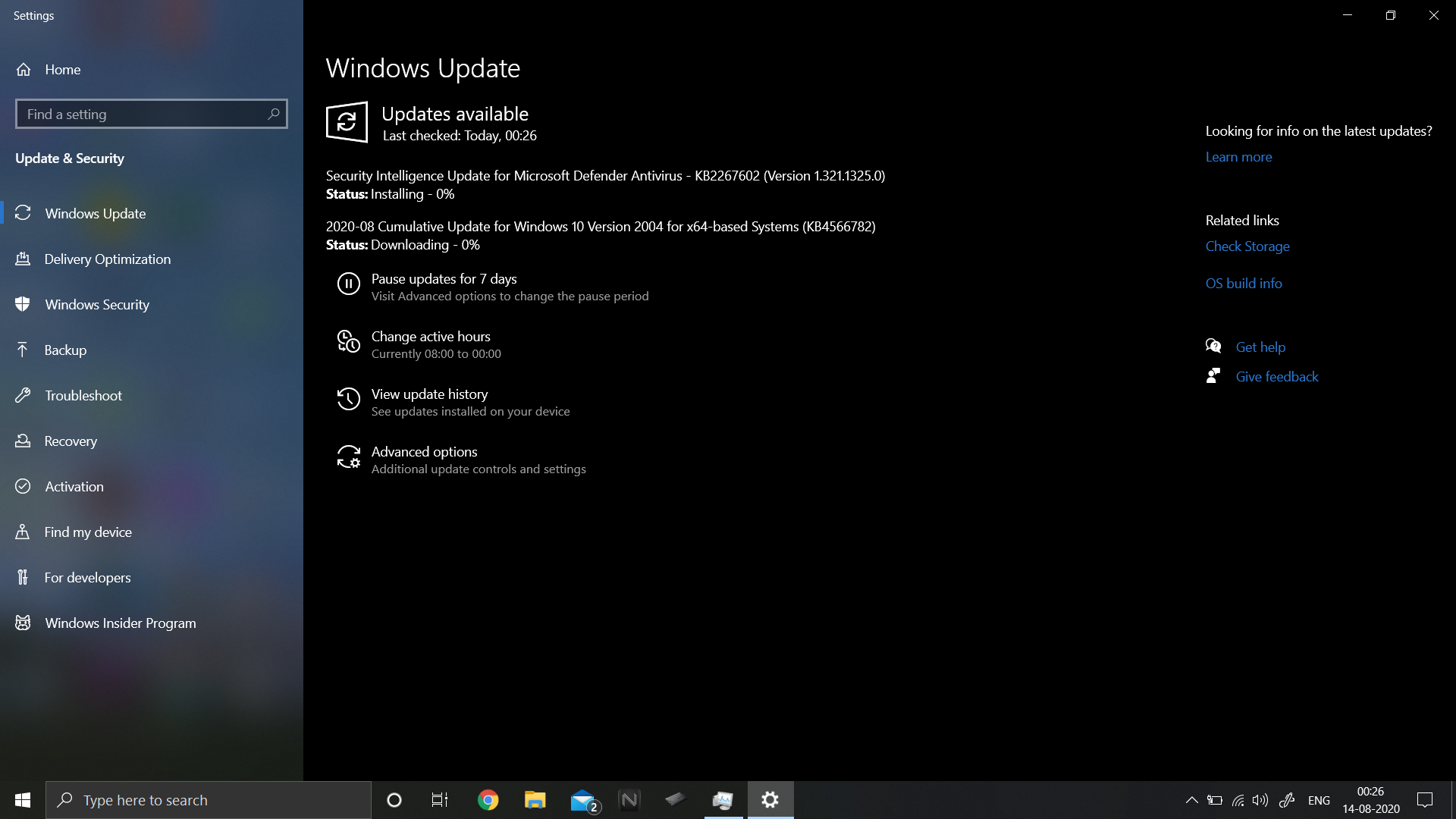The width and height of the screenshot is (1456, 819).
Task: Click the Type here to search box
Action: coord(209,800)
